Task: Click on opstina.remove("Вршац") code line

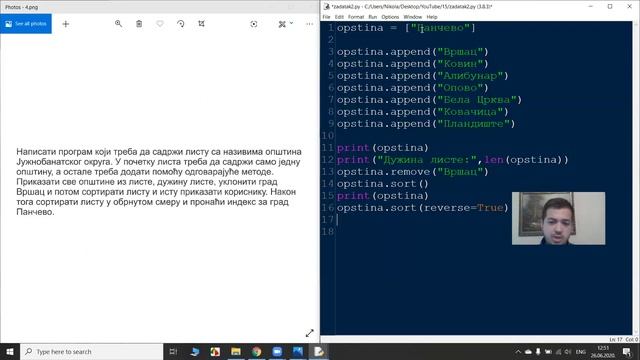Action: click(x=413, y=172)
